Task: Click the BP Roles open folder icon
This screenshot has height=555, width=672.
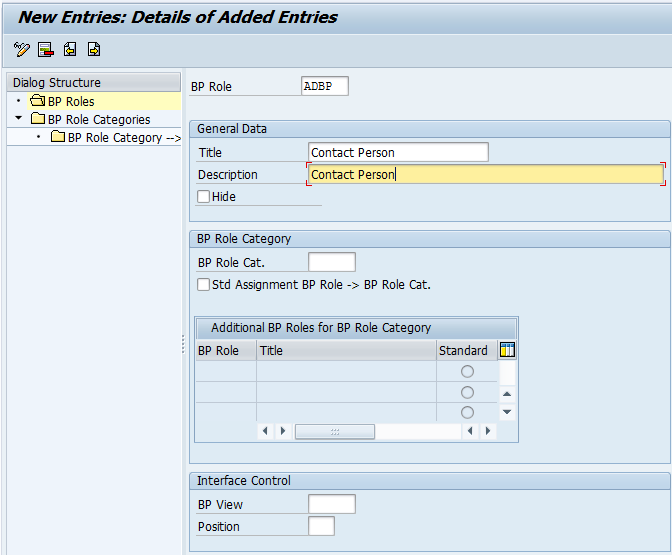Action: coord(38,101)
